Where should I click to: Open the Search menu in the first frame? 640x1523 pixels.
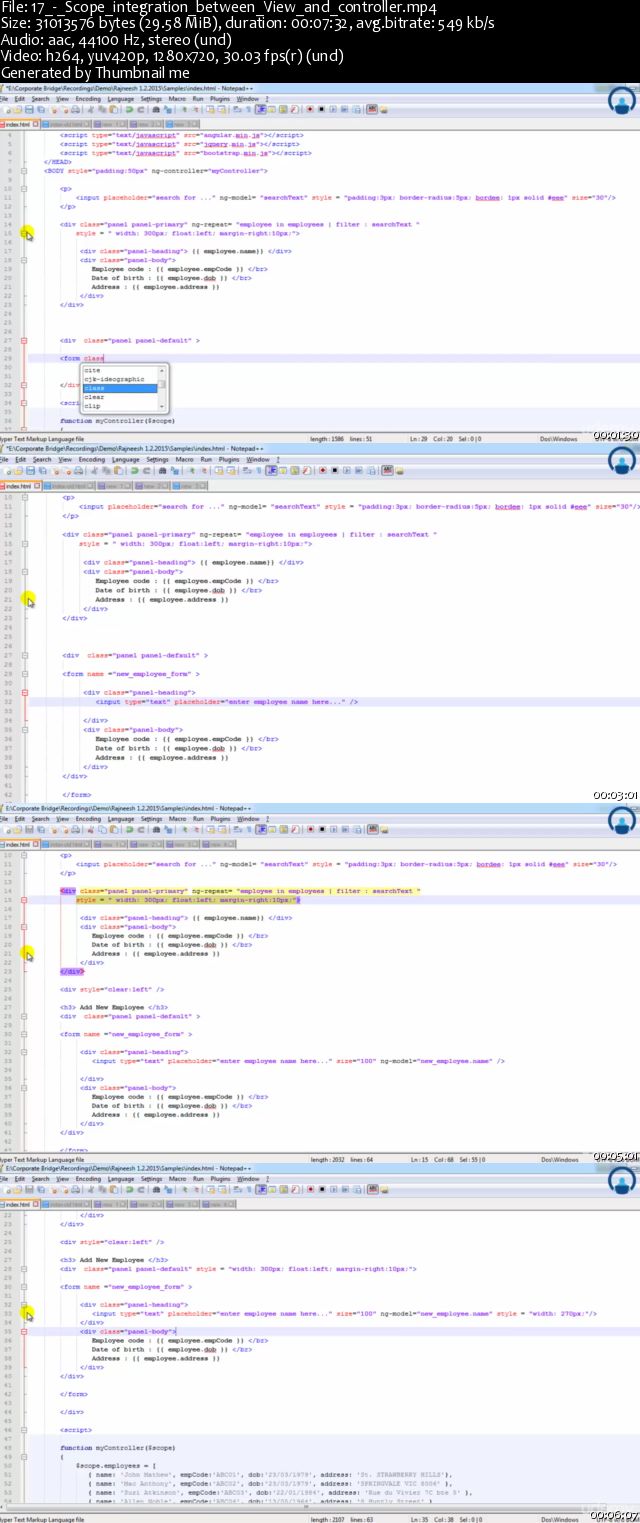coord(40,99)
